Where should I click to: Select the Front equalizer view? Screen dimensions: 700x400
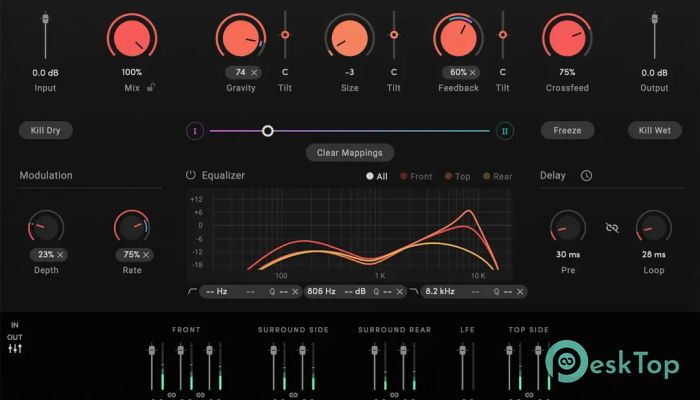click(416, 176)
